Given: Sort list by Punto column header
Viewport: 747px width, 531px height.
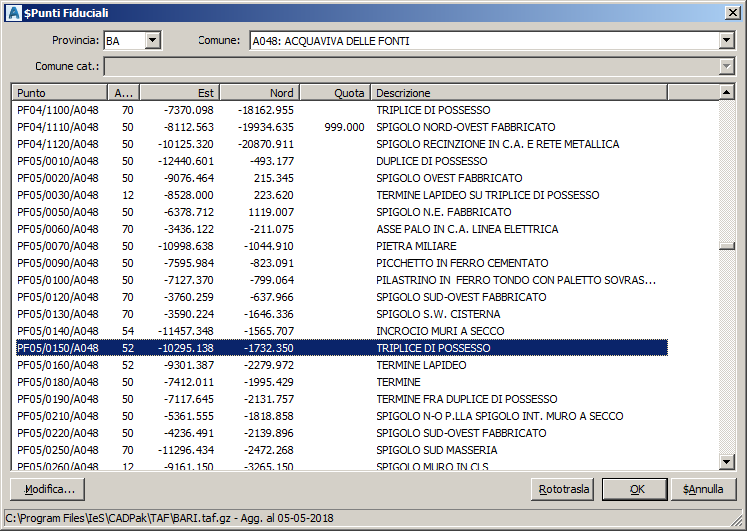Looking at the screenshot, I should click(x=57, y=93).
